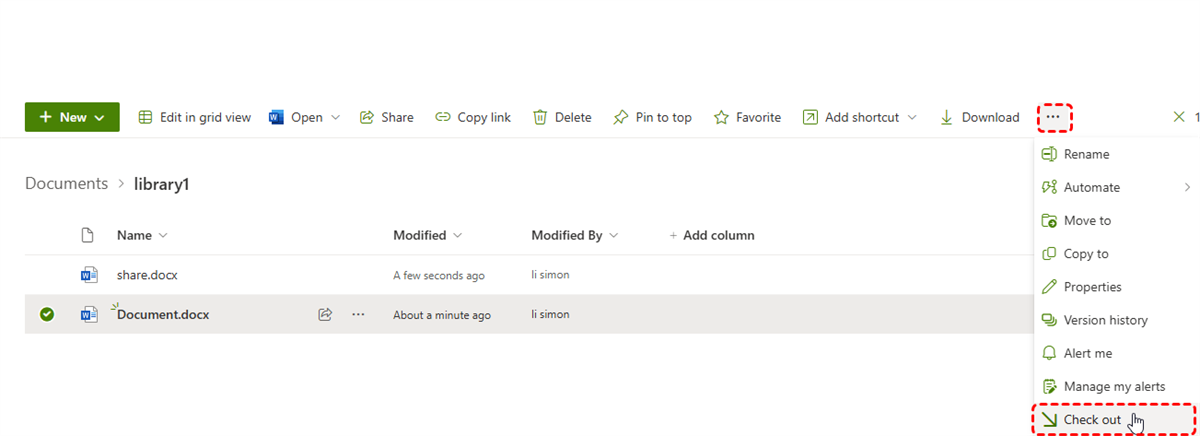The image size is (1200, 436).
Task: Open the share.docx file
Action: (147, 274)
